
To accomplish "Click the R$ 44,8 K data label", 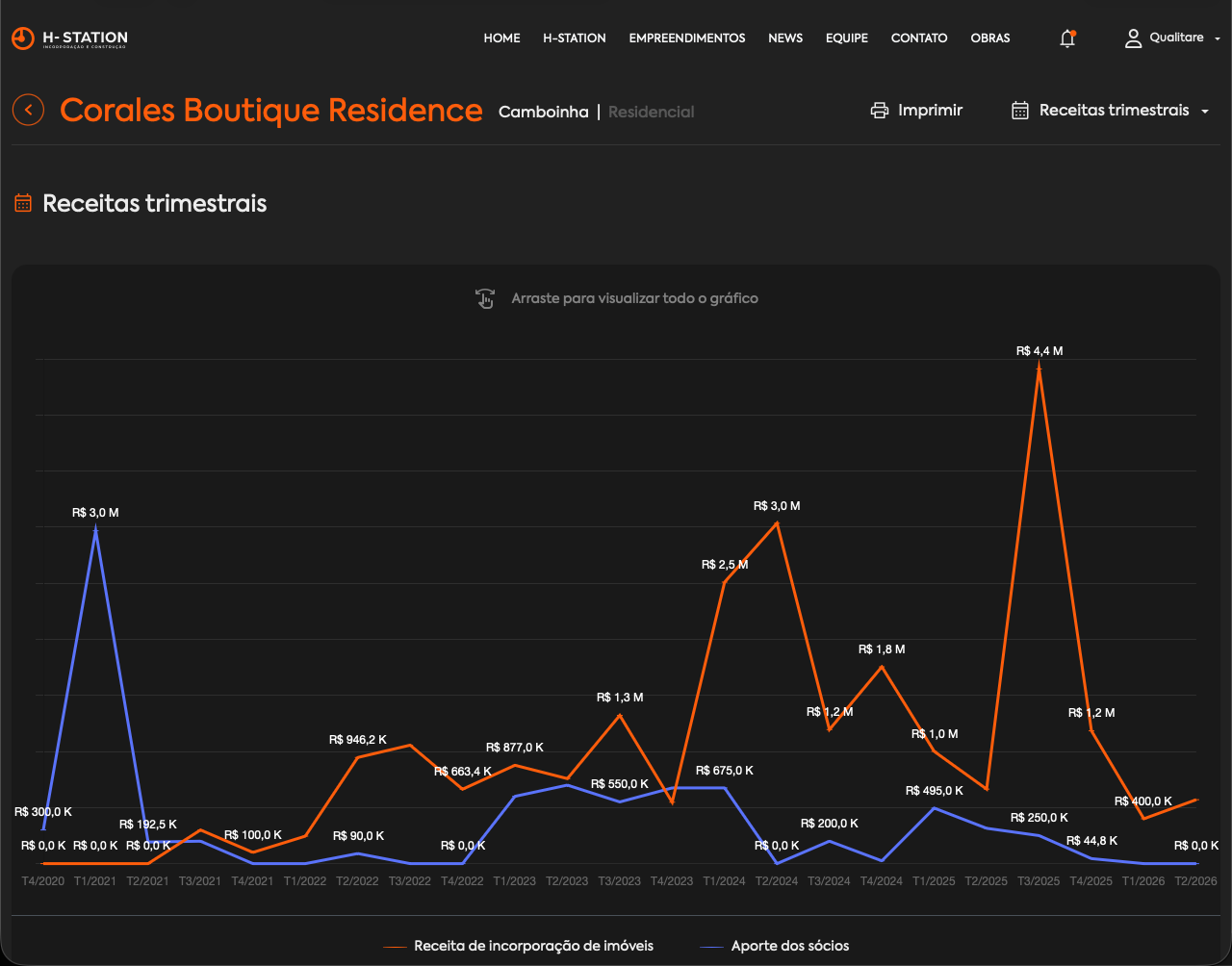I will pyautogui.click(x=1091, y=841).
